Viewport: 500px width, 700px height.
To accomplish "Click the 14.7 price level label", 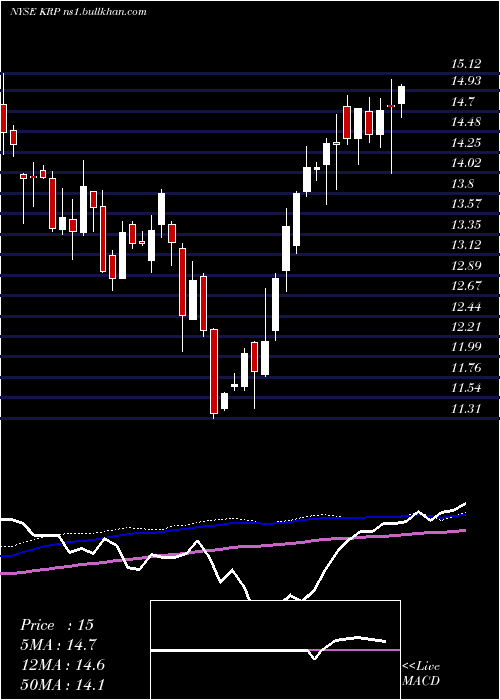I will click(x=462, y=102).
